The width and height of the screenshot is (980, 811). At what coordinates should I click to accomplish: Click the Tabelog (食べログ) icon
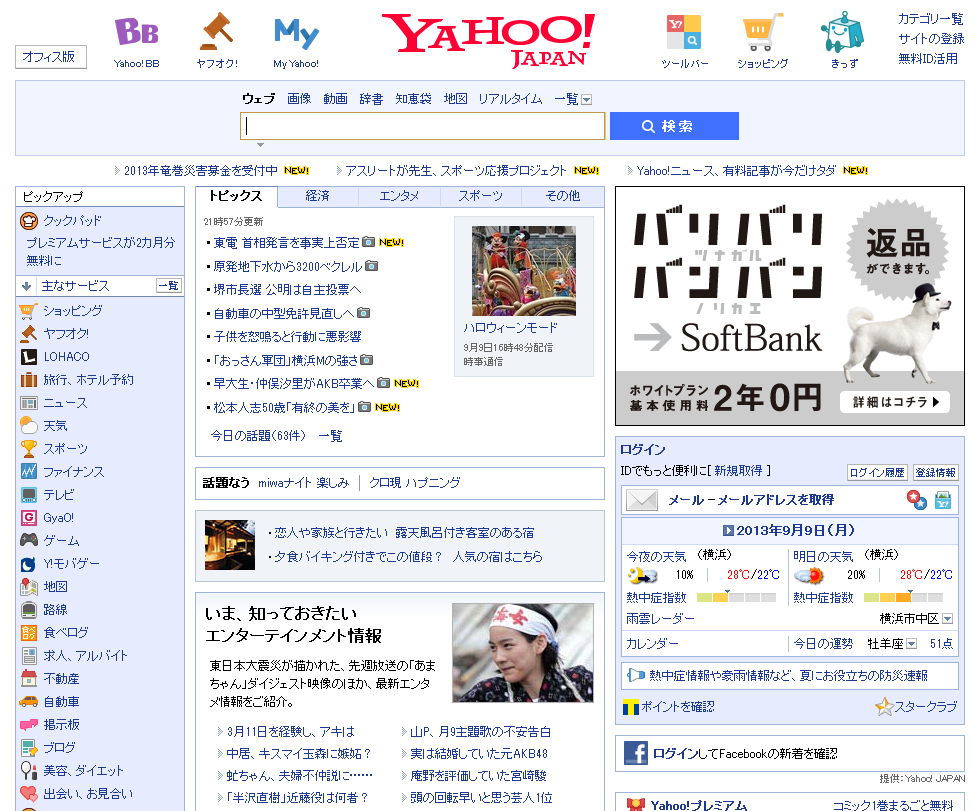tap(29, 633)
